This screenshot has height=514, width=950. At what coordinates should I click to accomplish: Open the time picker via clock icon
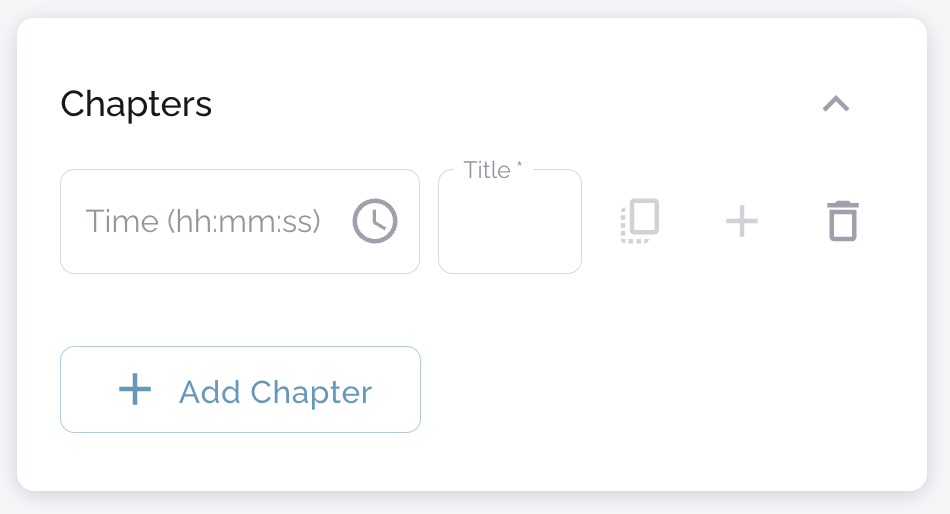tap(375, 221)
